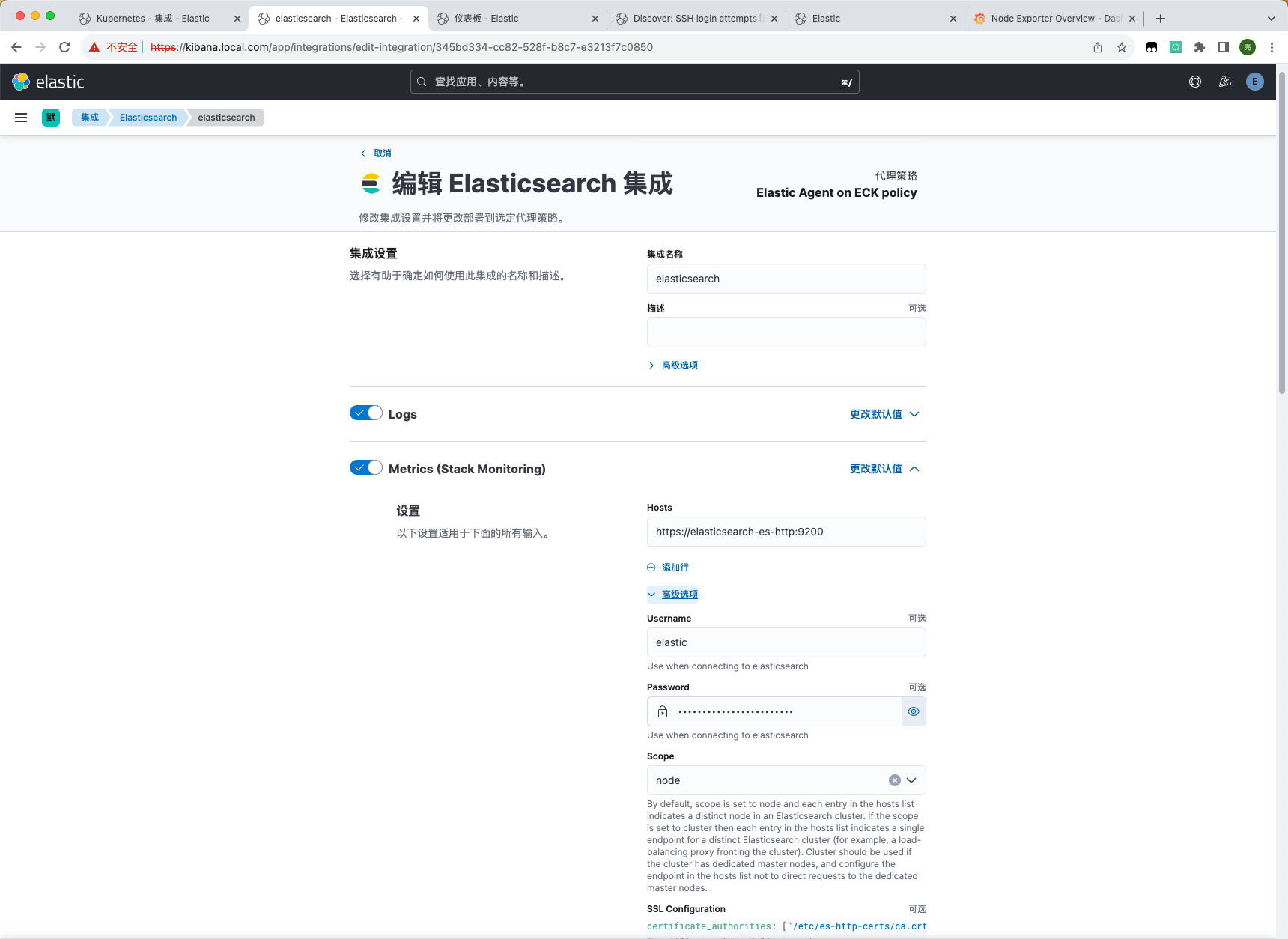The width and height of the screenshot is (1288, 939).
Task: Switch to Node Exporter Overview tab
Action: (x=1054, y=19)
